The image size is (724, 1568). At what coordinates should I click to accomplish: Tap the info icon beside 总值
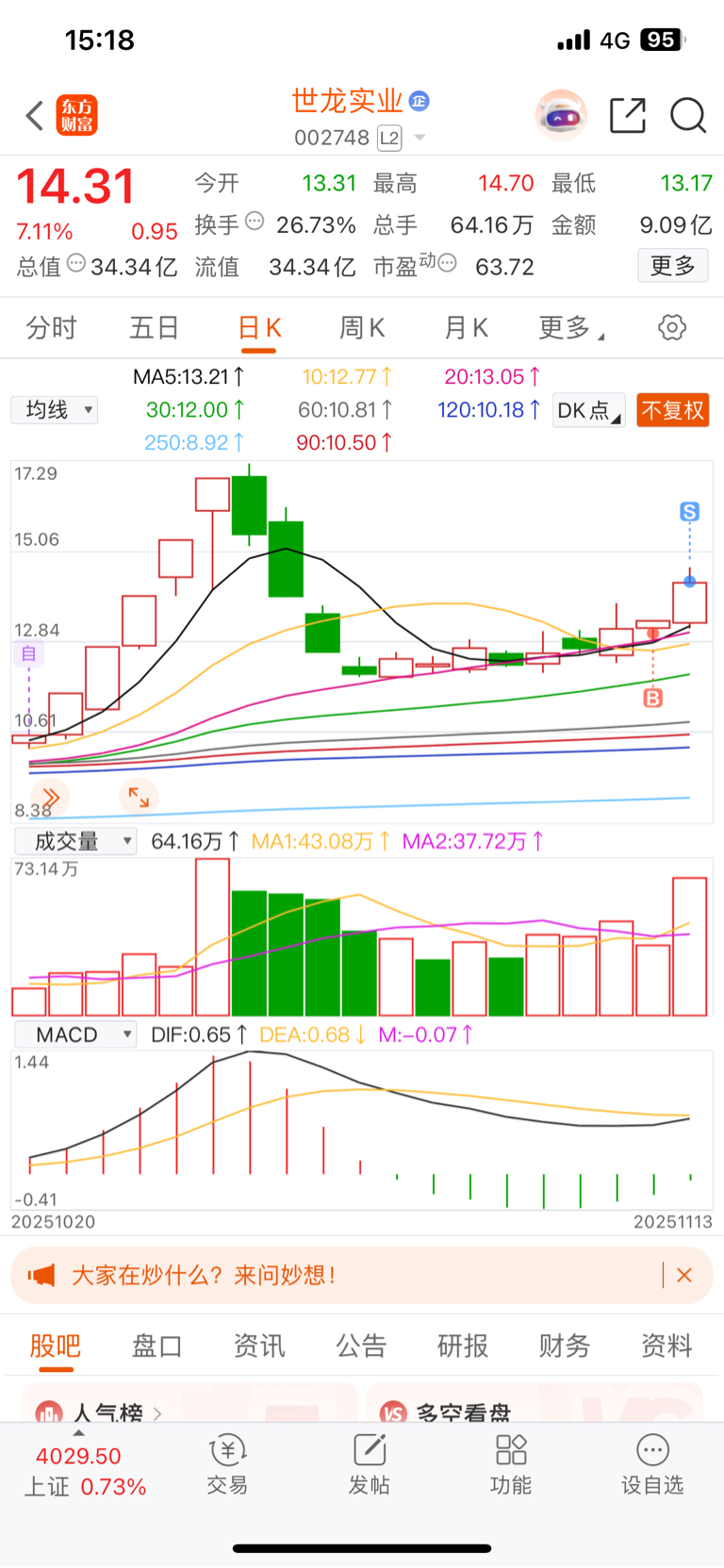click(76, 263)
